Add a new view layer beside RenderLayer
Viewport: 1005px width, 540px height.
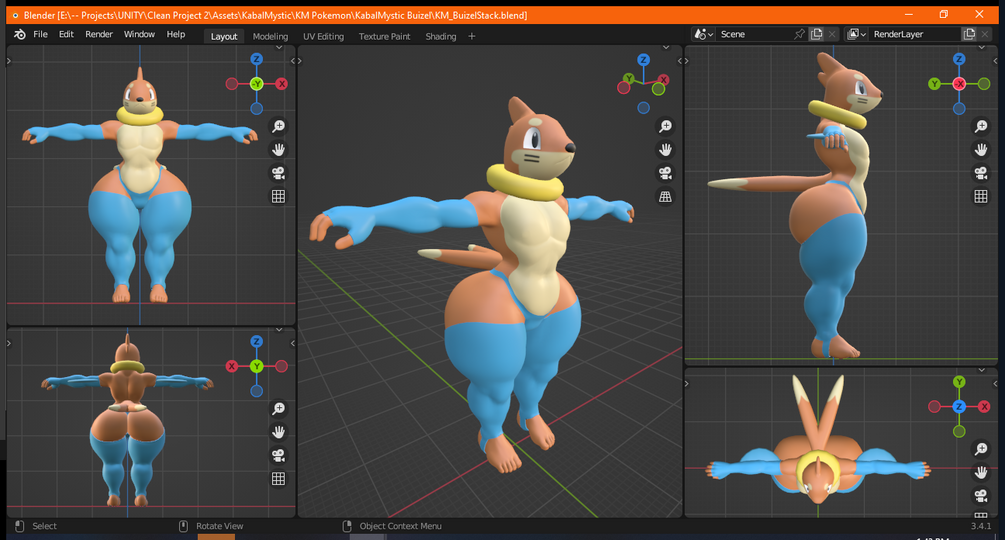click(x=969, y=35)
